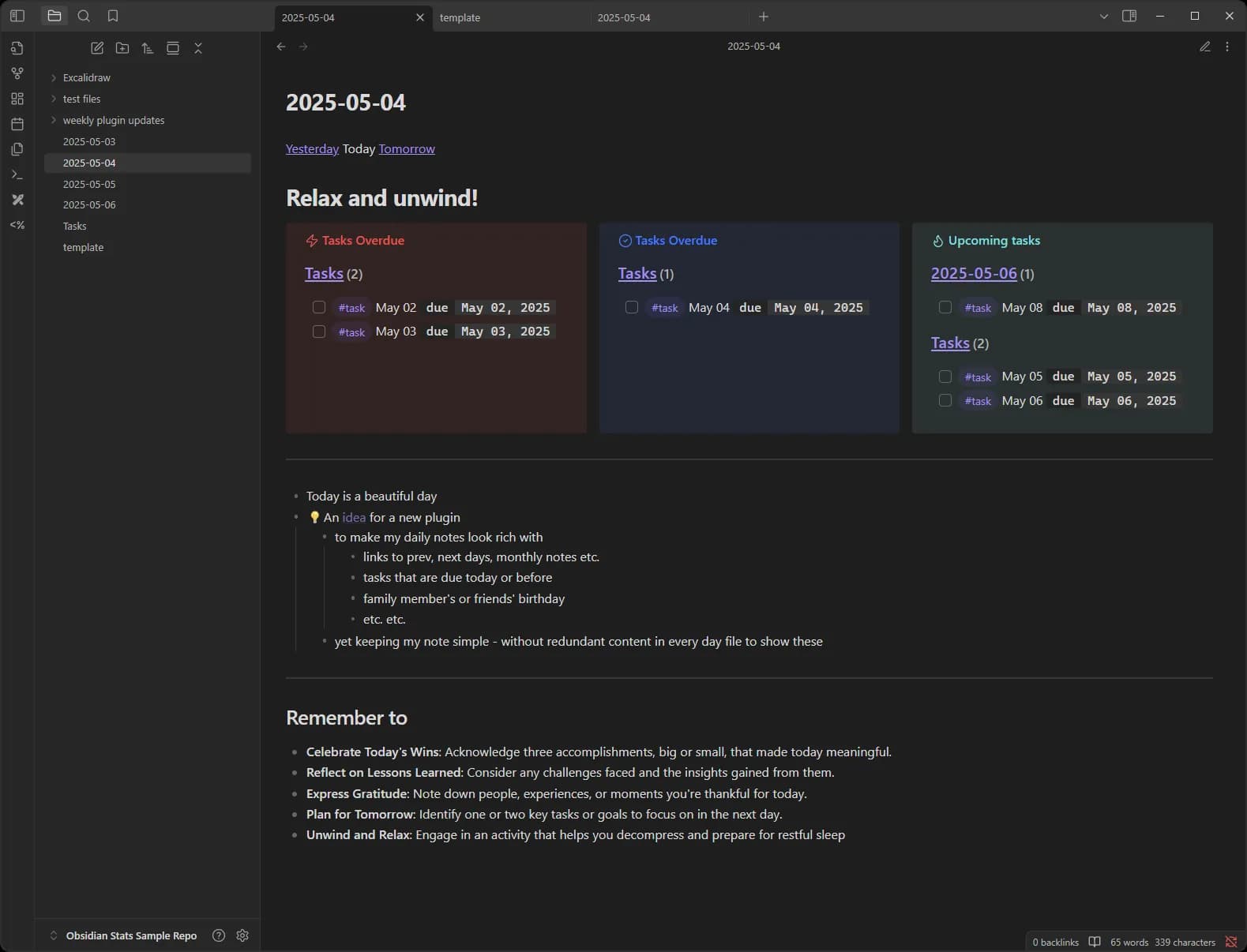1247x952 pixels.
Task: Click the #task tag on May 02 row
Action: [351, 308]
